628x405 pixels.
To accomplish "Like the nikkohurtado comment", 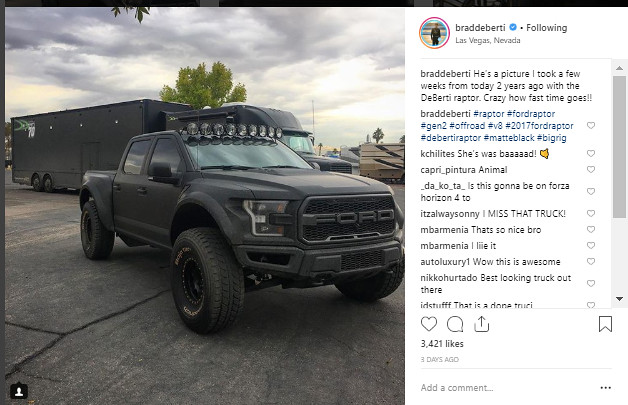I will tap(591, 284).
